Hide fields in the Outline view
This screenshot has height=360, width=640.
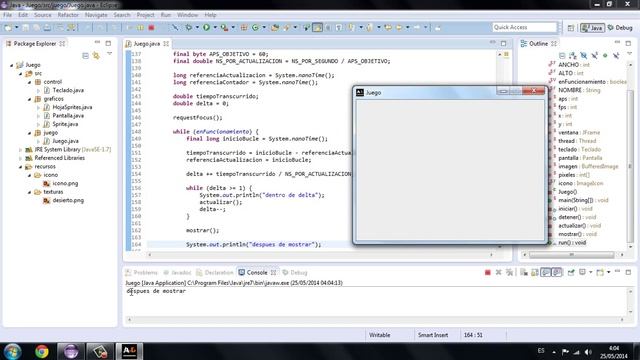click(x=584, y=55)
